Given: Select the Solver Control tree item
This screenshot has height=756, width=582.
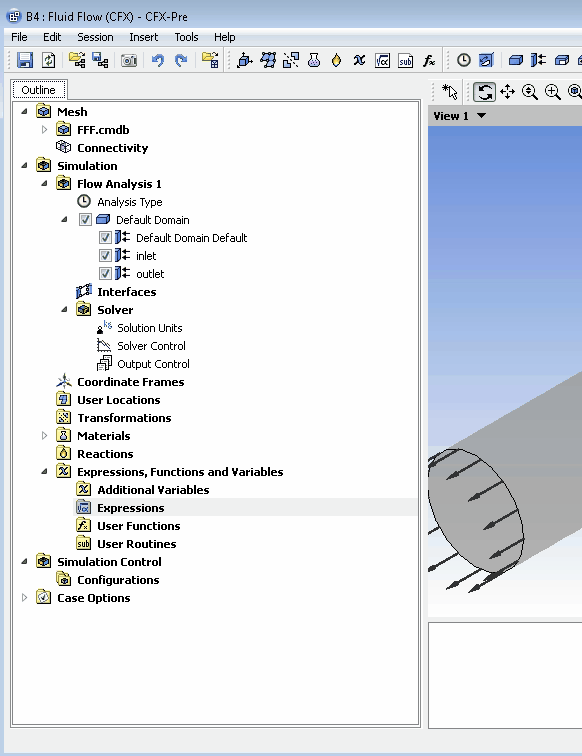Looking at the screenshot, I should (151, 346).
